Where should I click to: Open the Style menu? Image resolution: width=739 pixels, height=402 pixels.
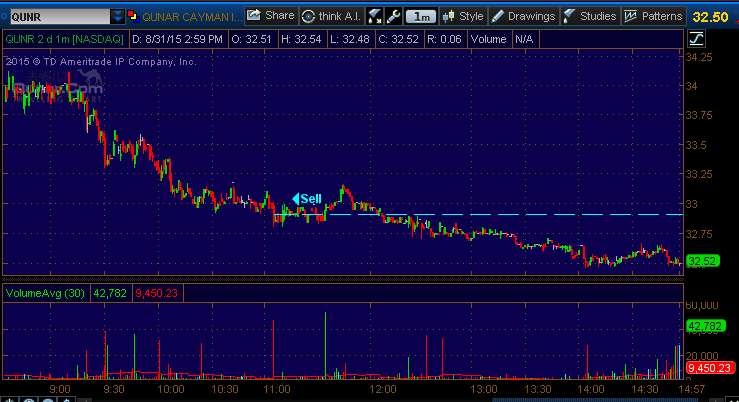click(x=463, y=16)
